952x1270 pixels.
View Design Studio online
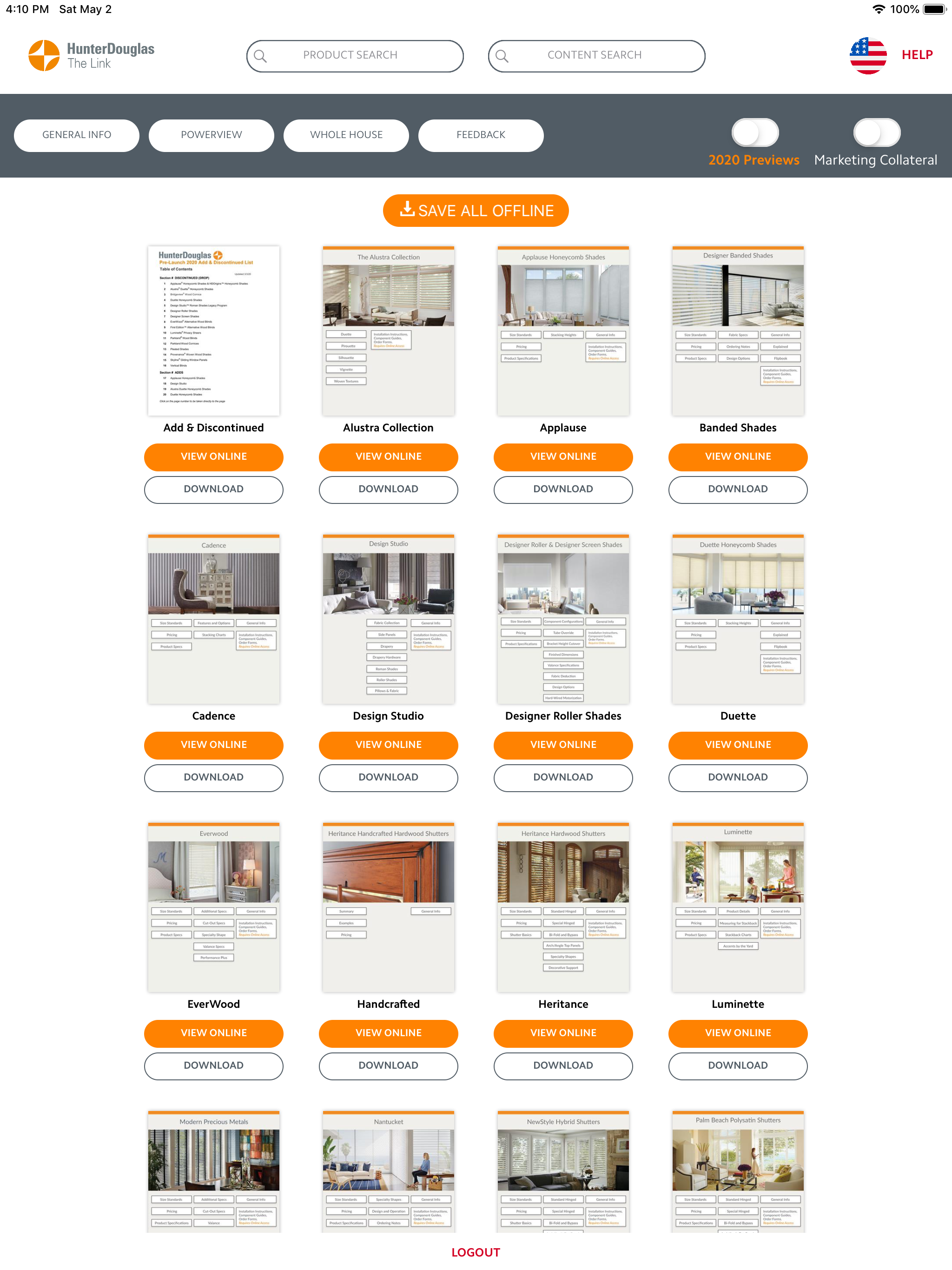(x=388, y=745)
